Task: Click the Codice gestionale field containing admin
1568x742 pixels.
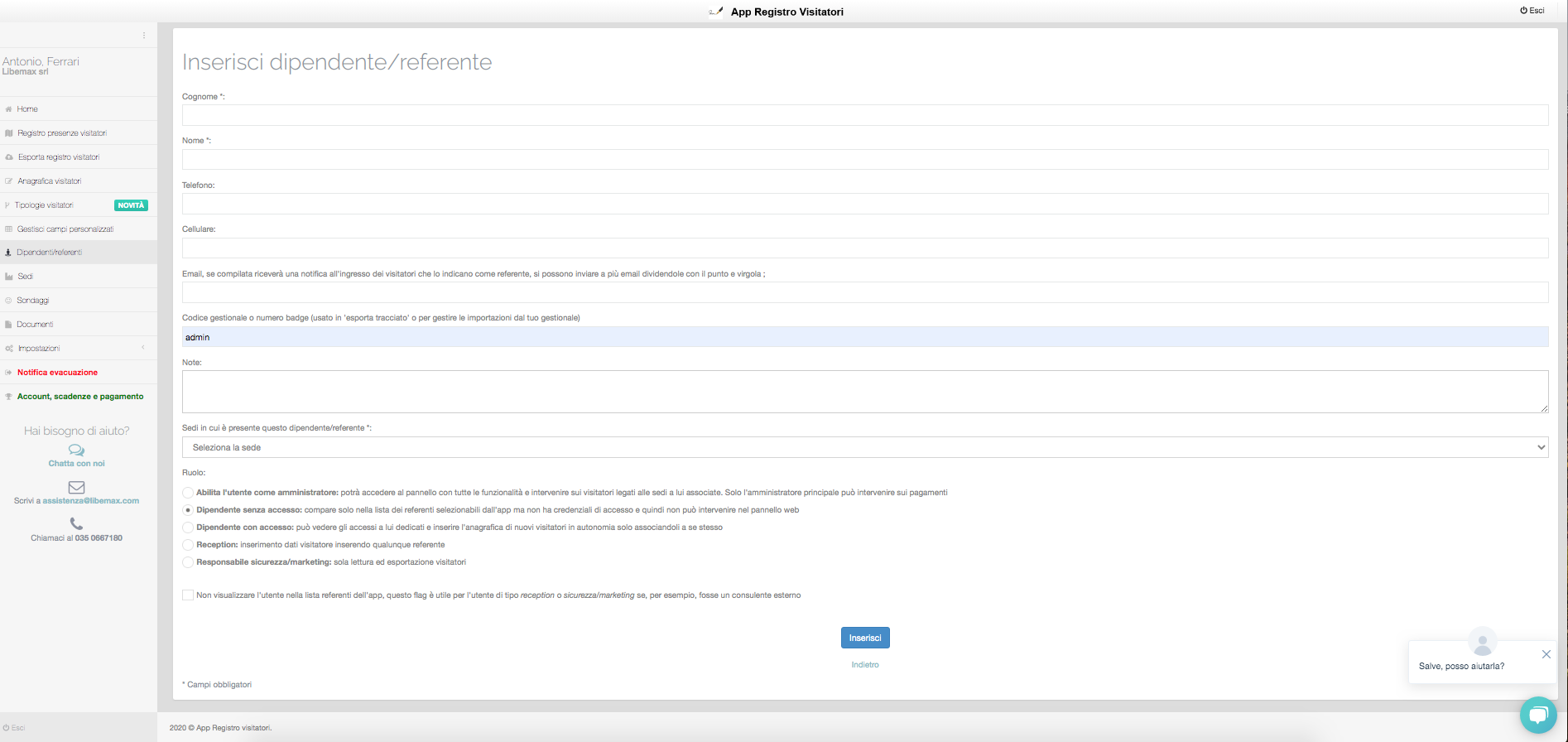Action: 865,337
